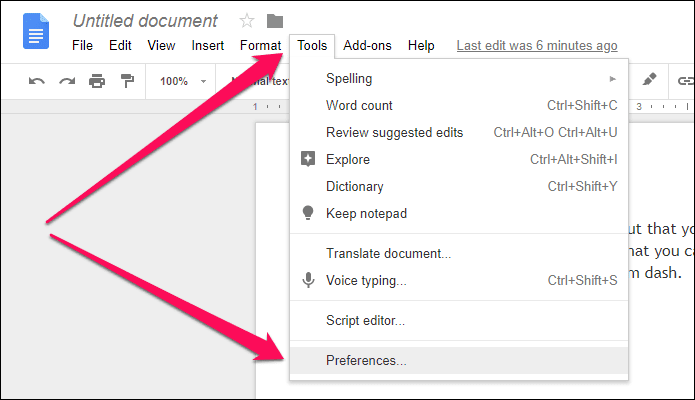Open the Insert menu
695x400 pixels.
pos(207,45)
